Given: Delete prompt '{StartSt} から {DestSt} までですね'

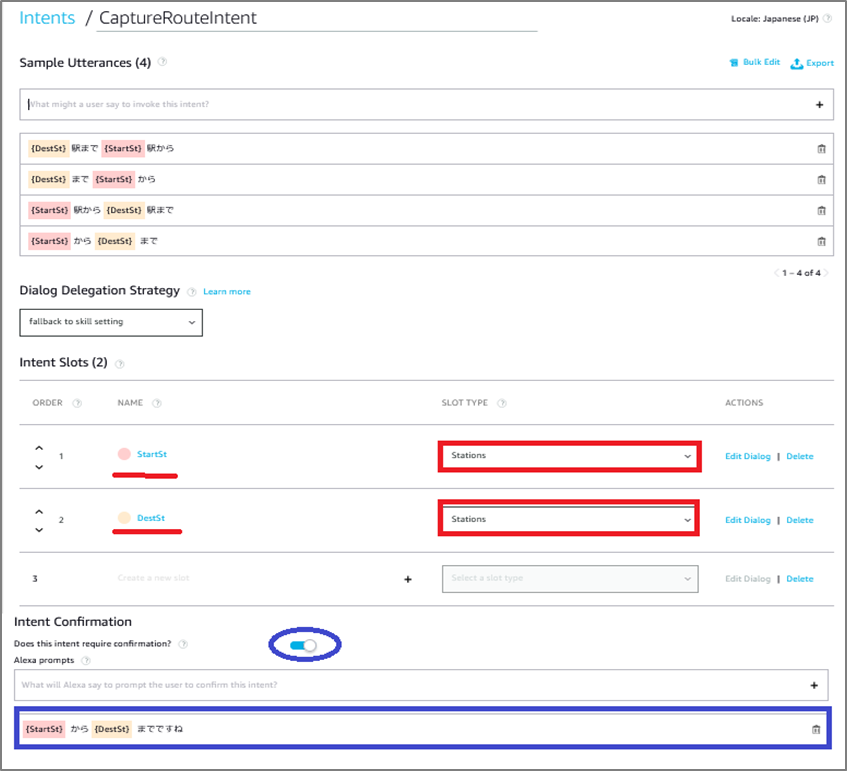Looking at the screenshot, I should [x=816, y=729].
